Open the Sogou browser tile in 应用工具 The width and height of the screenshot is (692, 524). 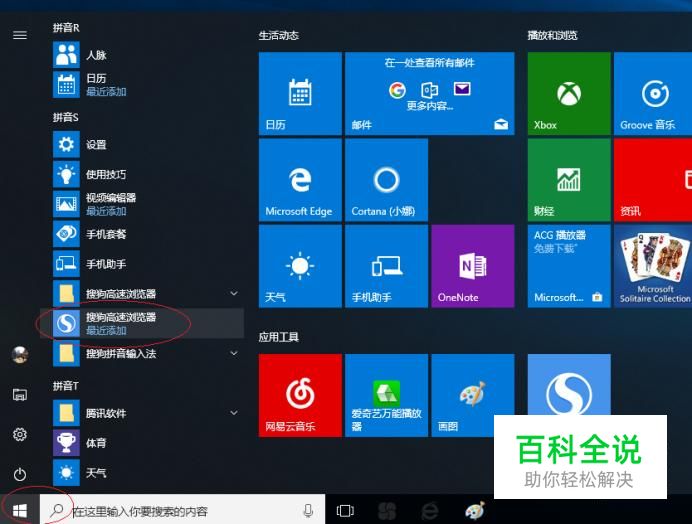569,384
